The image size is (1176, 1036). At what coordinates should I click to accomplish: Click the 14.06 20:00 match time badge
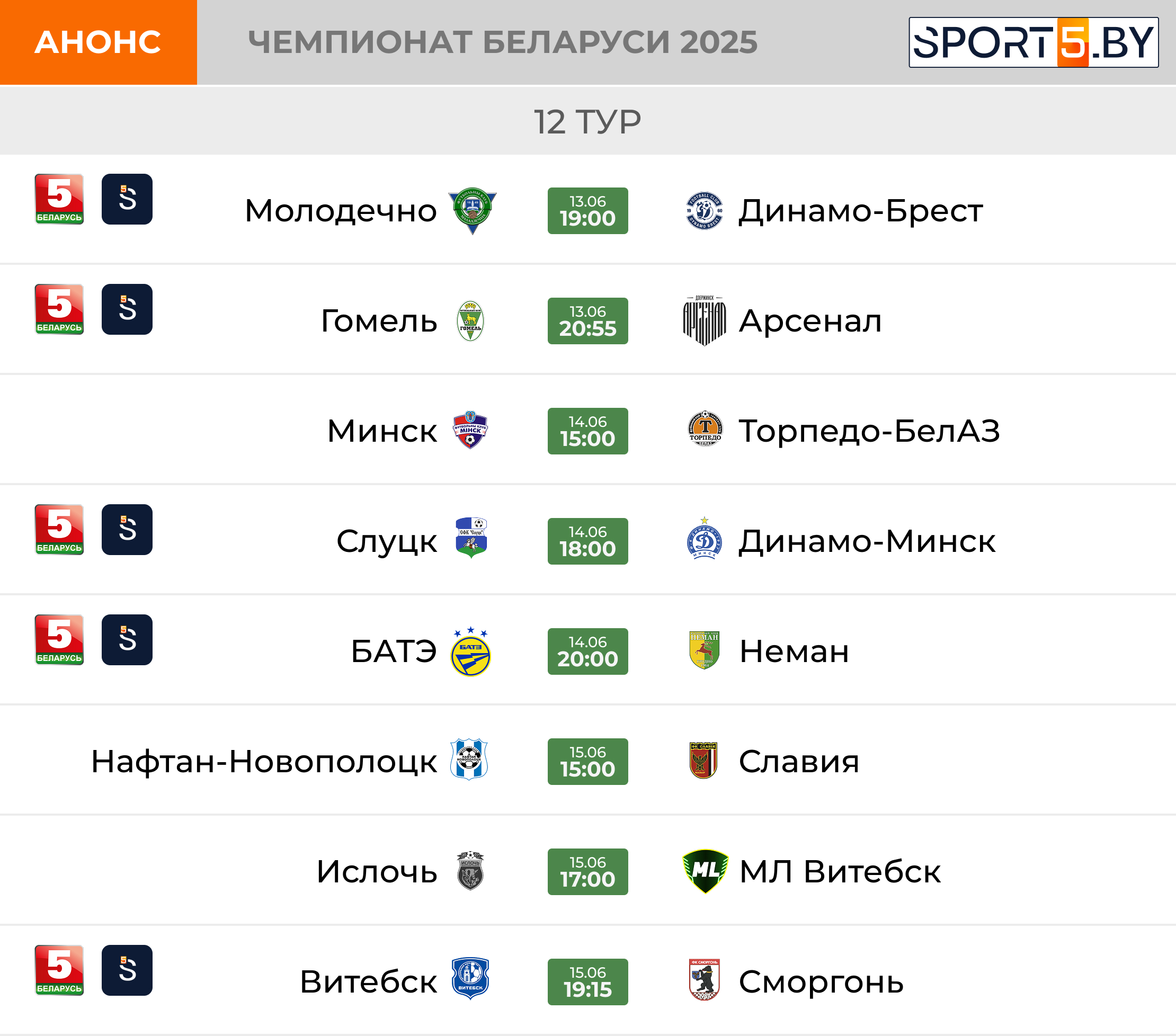[x=588, y=651]
